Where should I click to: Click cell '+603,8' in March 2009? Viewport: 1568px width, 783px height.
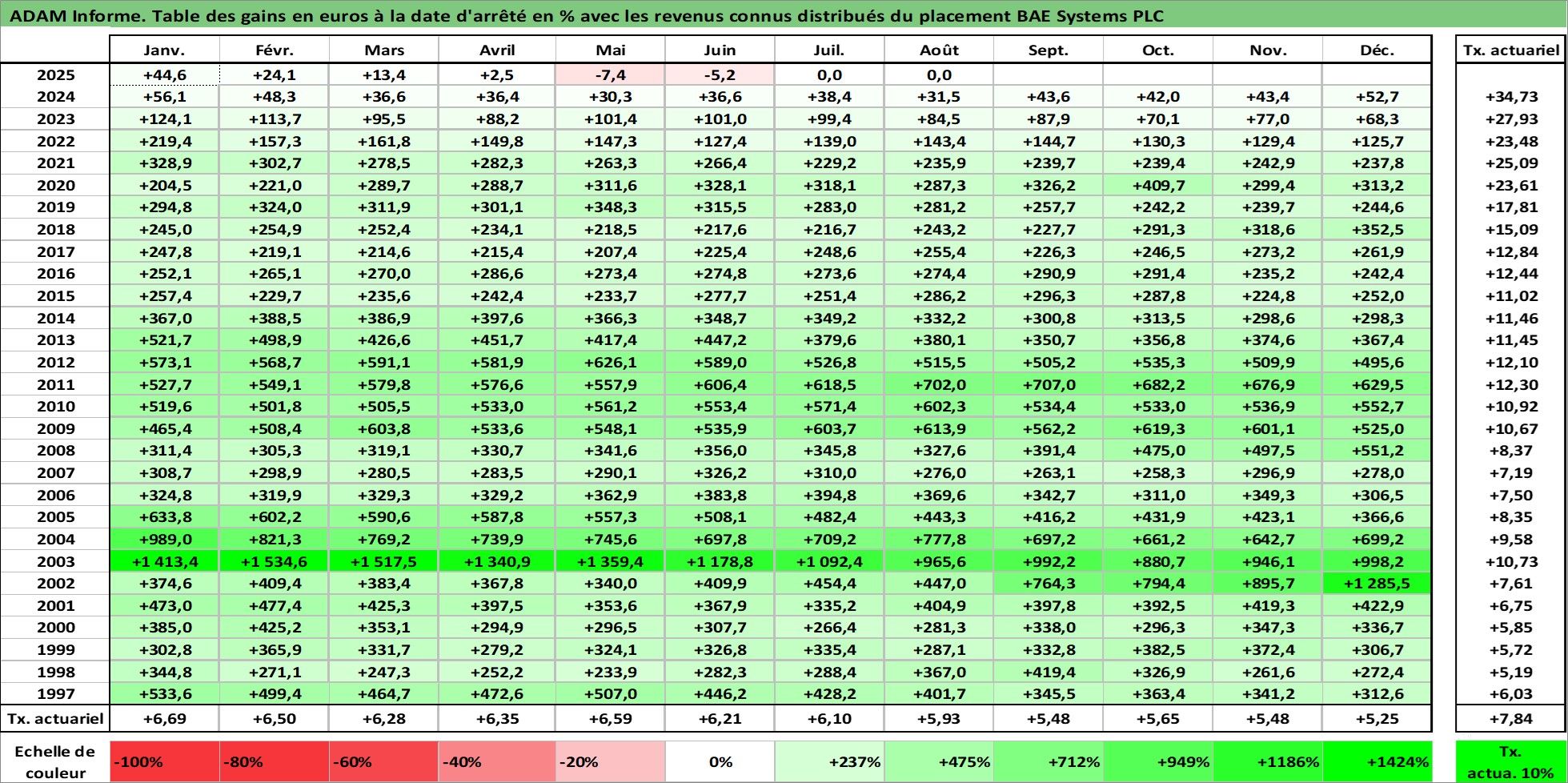[383, 429]
